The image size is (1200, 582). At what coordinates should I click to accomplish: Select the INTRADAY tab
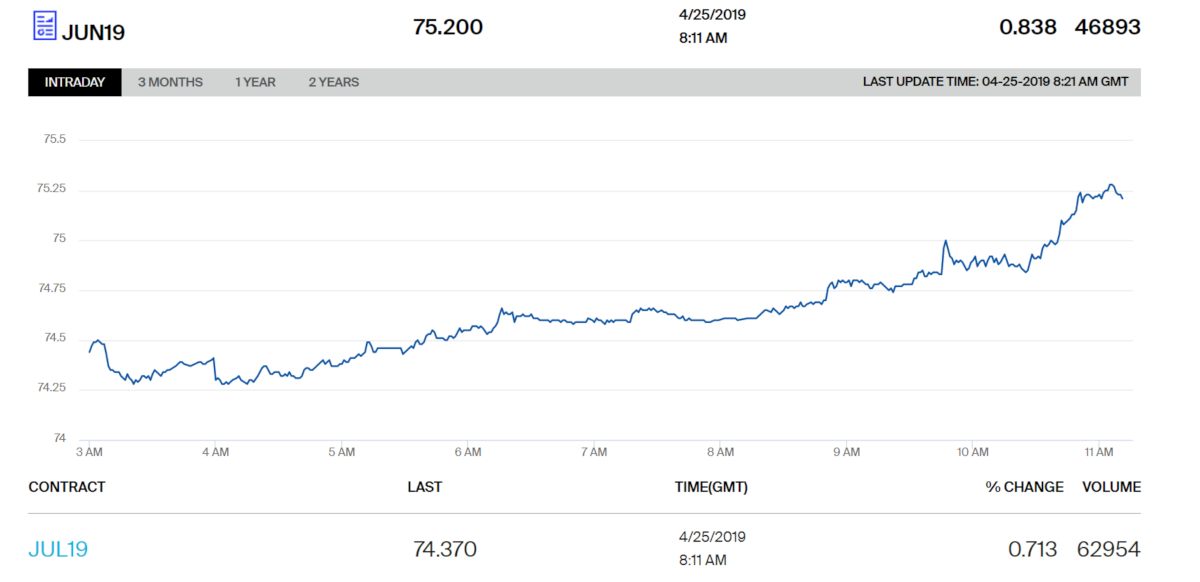click(75, 82)
